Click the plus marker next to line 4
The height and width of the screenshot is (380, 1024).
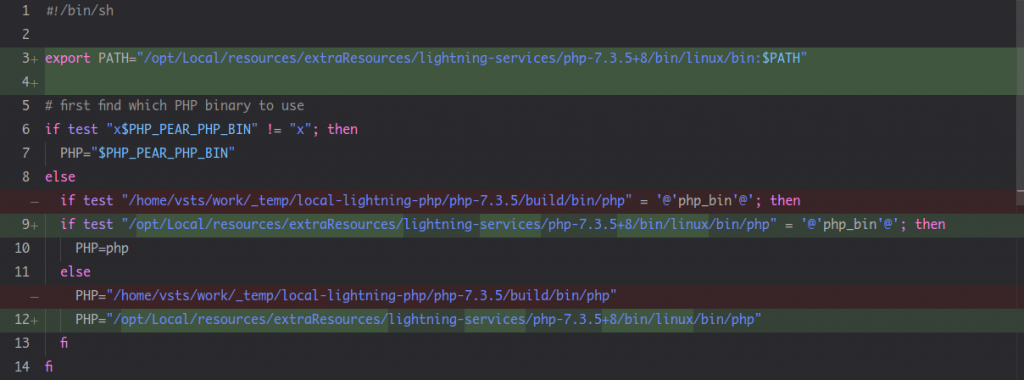[35, 83]
